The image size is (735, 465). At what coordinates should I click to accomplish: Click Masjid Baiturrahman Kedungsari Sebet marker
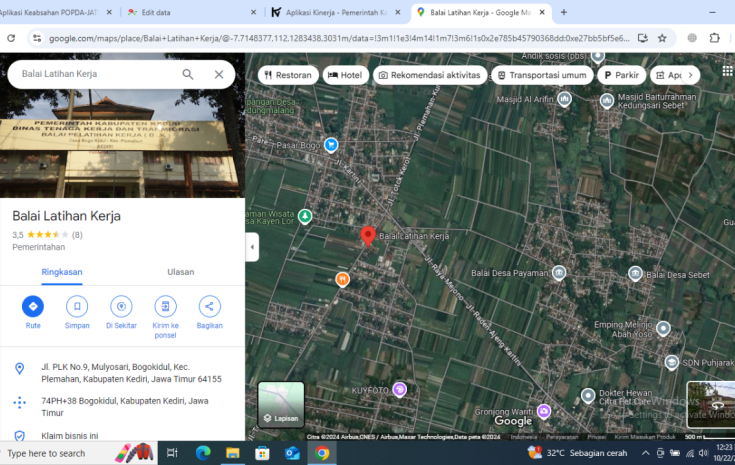click(x=607, y=101)
